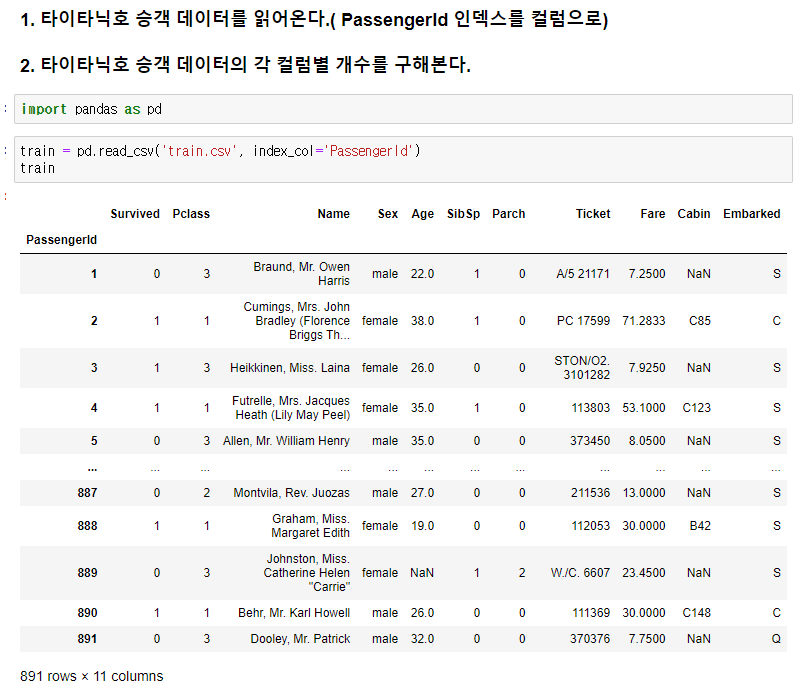Viewport: 806px width, 695px height.
Task: Click ticket value '370376'
Action: point(590,639)
